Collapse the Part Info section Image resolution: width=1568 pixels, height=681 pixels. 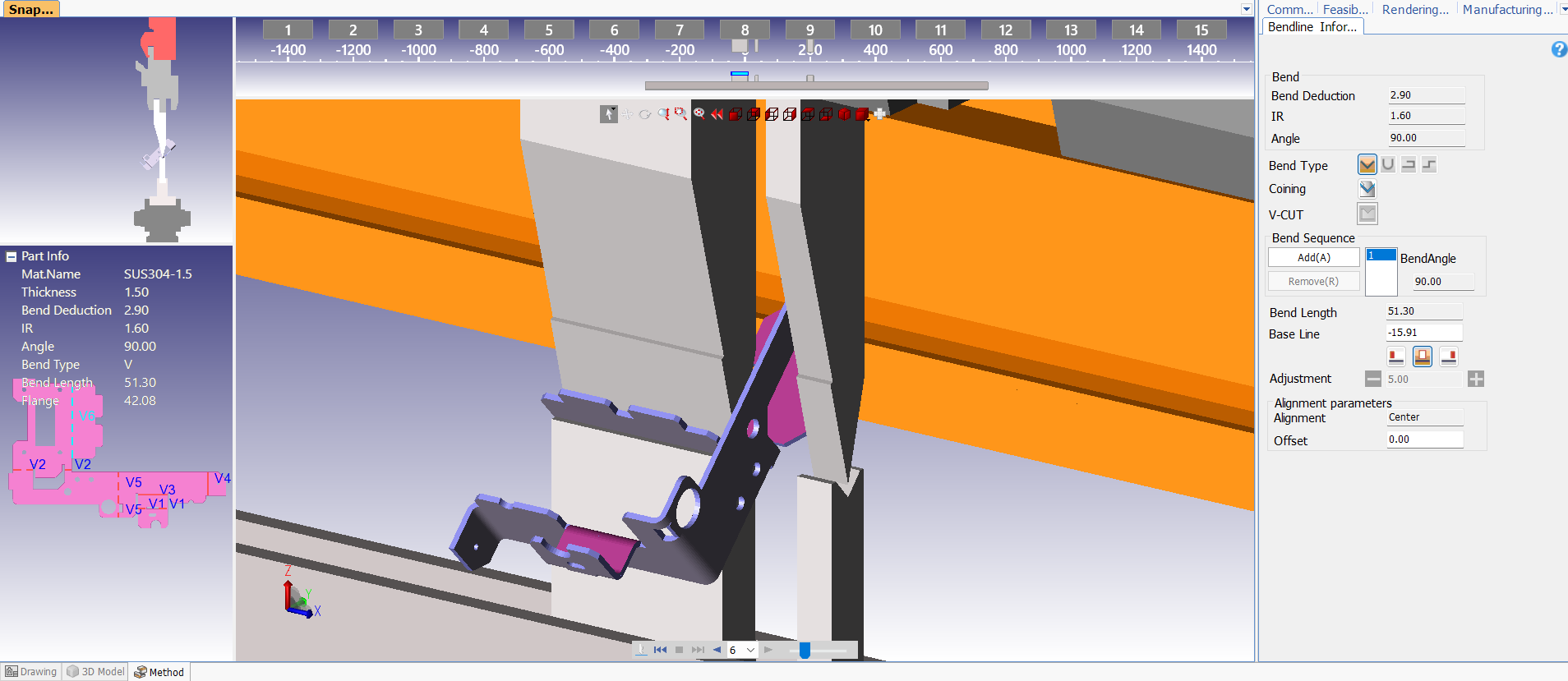tap(12, 256)
